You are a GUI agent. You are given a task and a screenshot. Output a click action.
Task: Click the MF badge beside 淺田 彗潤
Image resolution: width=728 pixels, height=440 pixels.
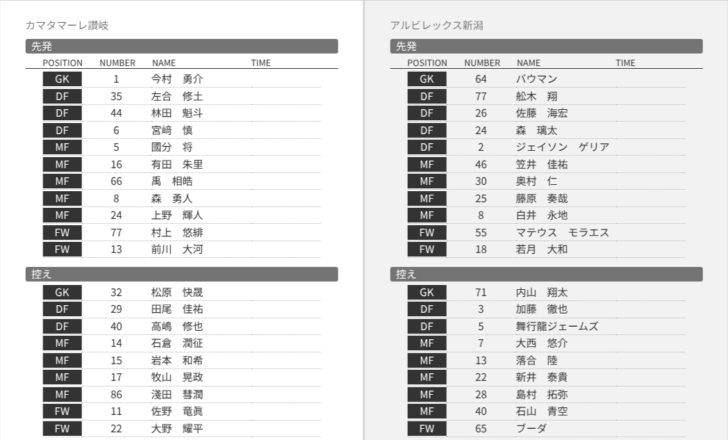pyautogui.click(x=62, y=394)
